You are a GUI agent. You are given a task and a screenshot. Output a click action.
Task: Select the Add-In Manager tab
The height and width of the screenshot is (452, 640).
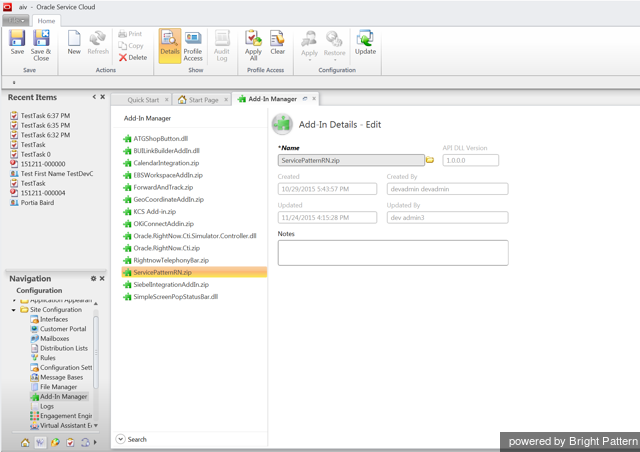(272, 99)
